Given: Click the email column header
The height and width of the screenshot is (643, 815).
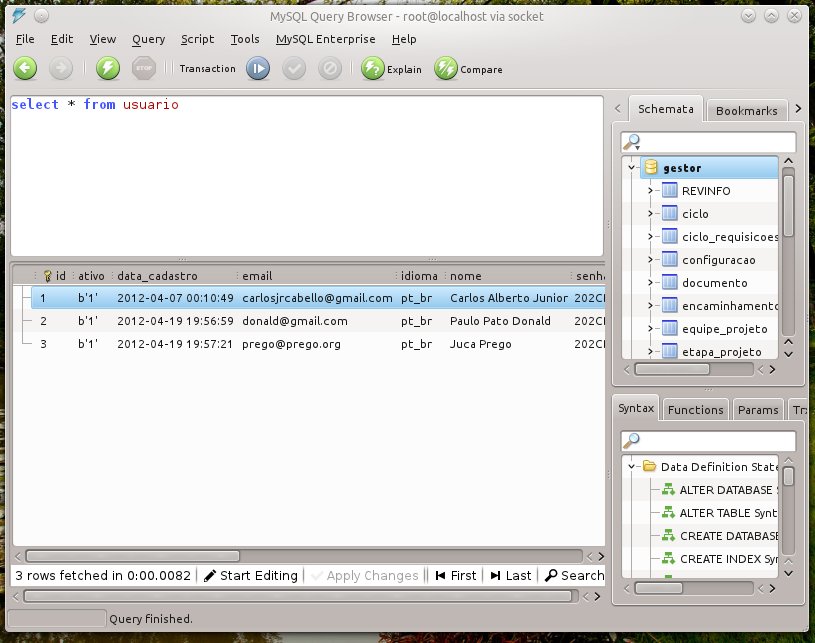Looking at the screenshot, I should 316,275.
